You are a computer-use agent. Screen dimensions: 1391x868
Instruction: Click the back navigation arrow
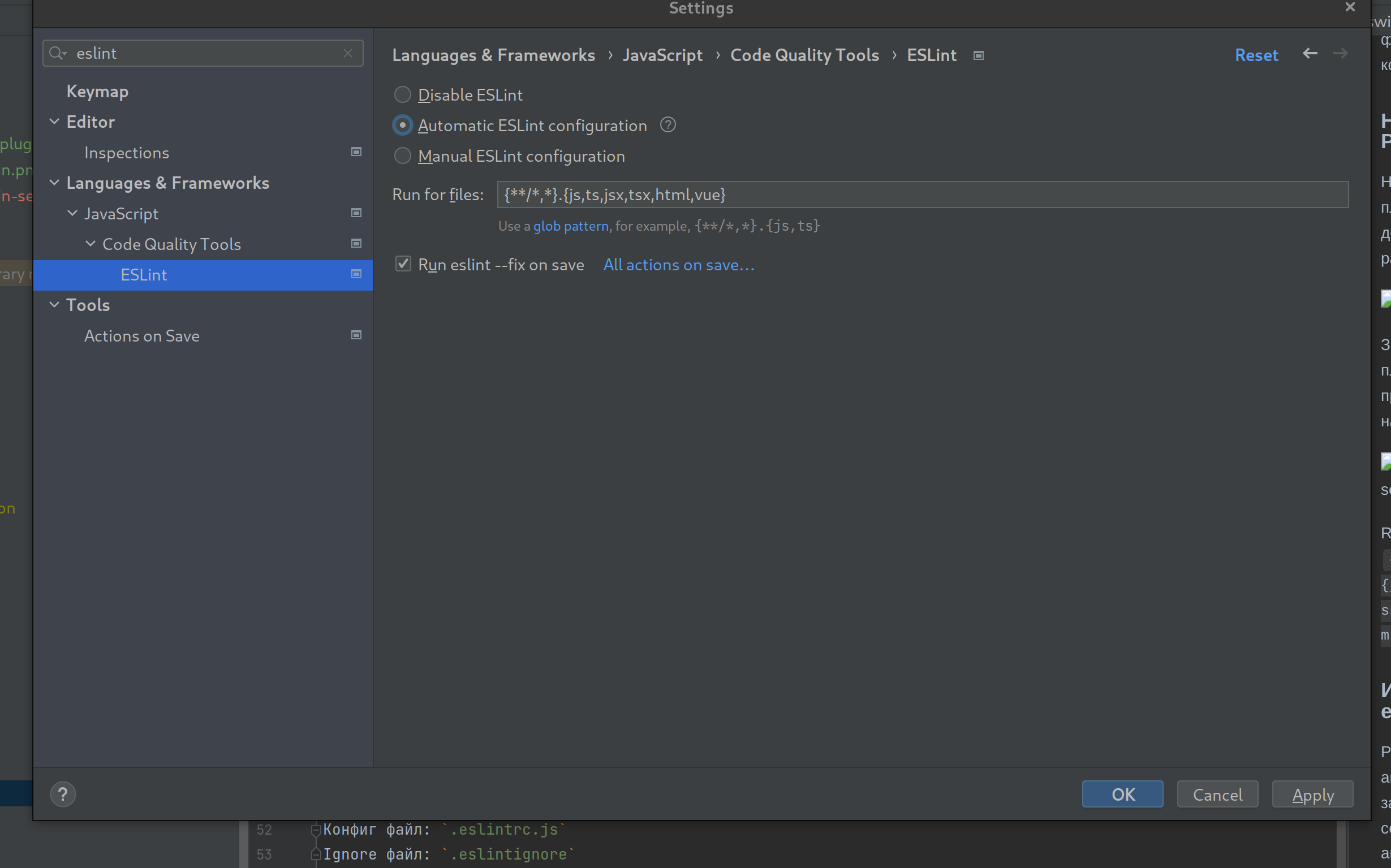1310,54
